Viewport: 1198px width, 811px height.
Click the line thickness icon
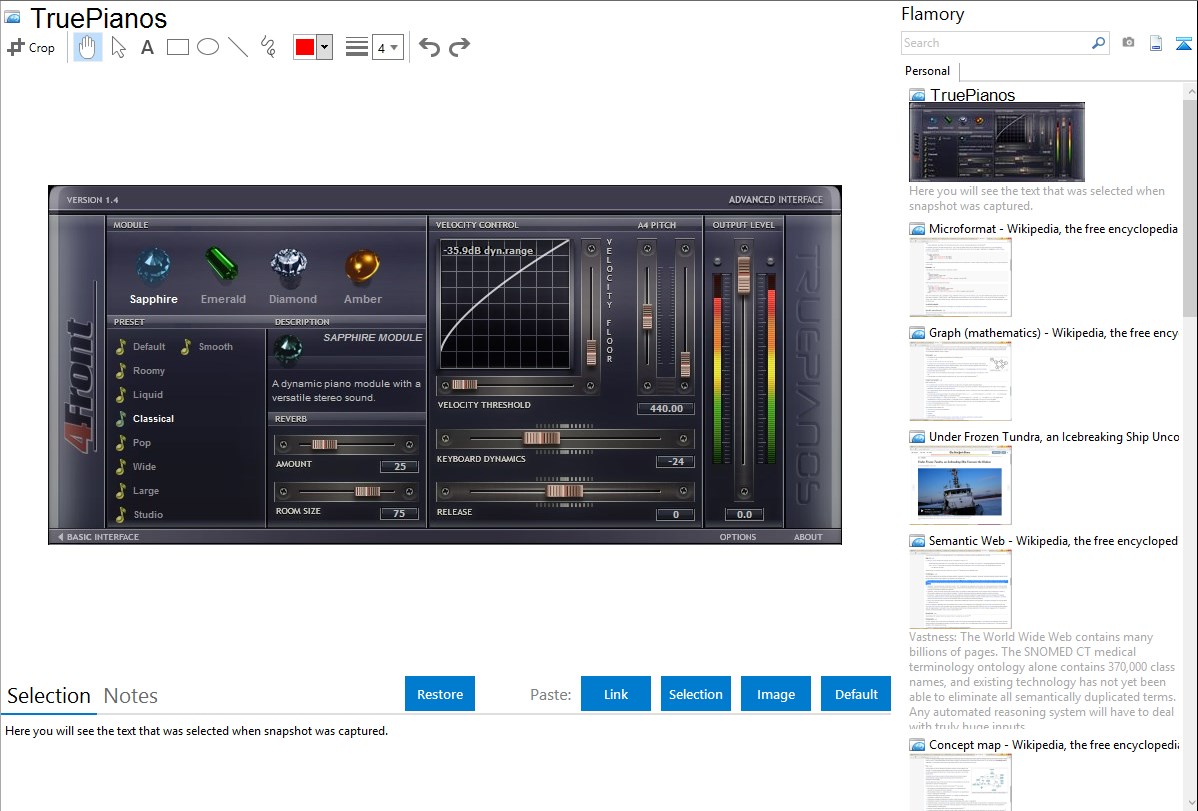(x=357, y=47)
